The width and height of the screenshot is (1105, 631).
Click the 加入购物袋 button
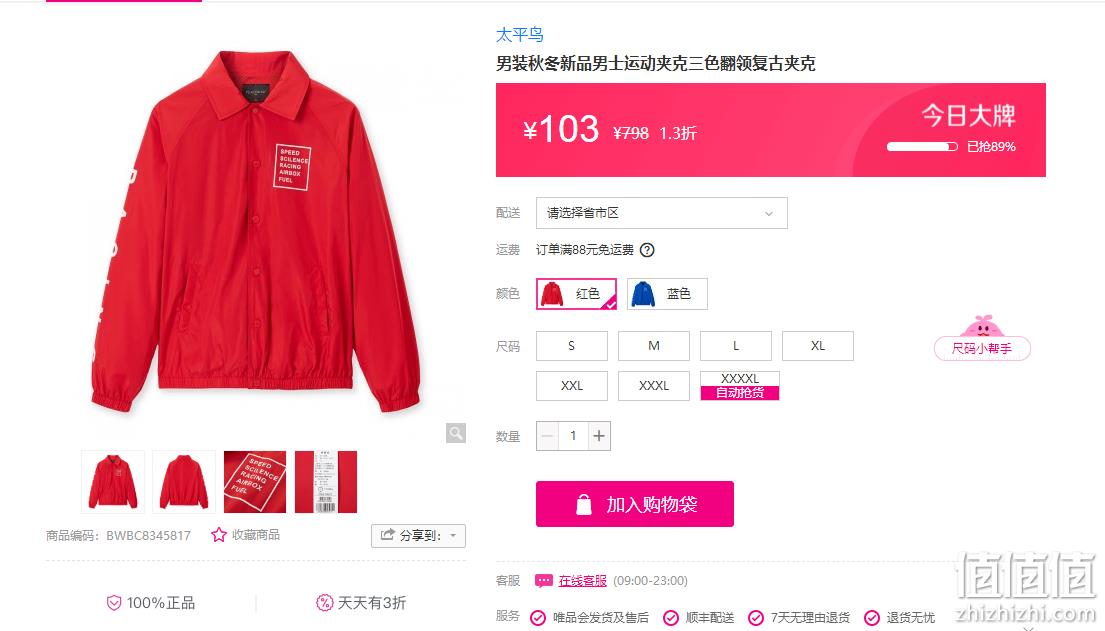(635, 504)
